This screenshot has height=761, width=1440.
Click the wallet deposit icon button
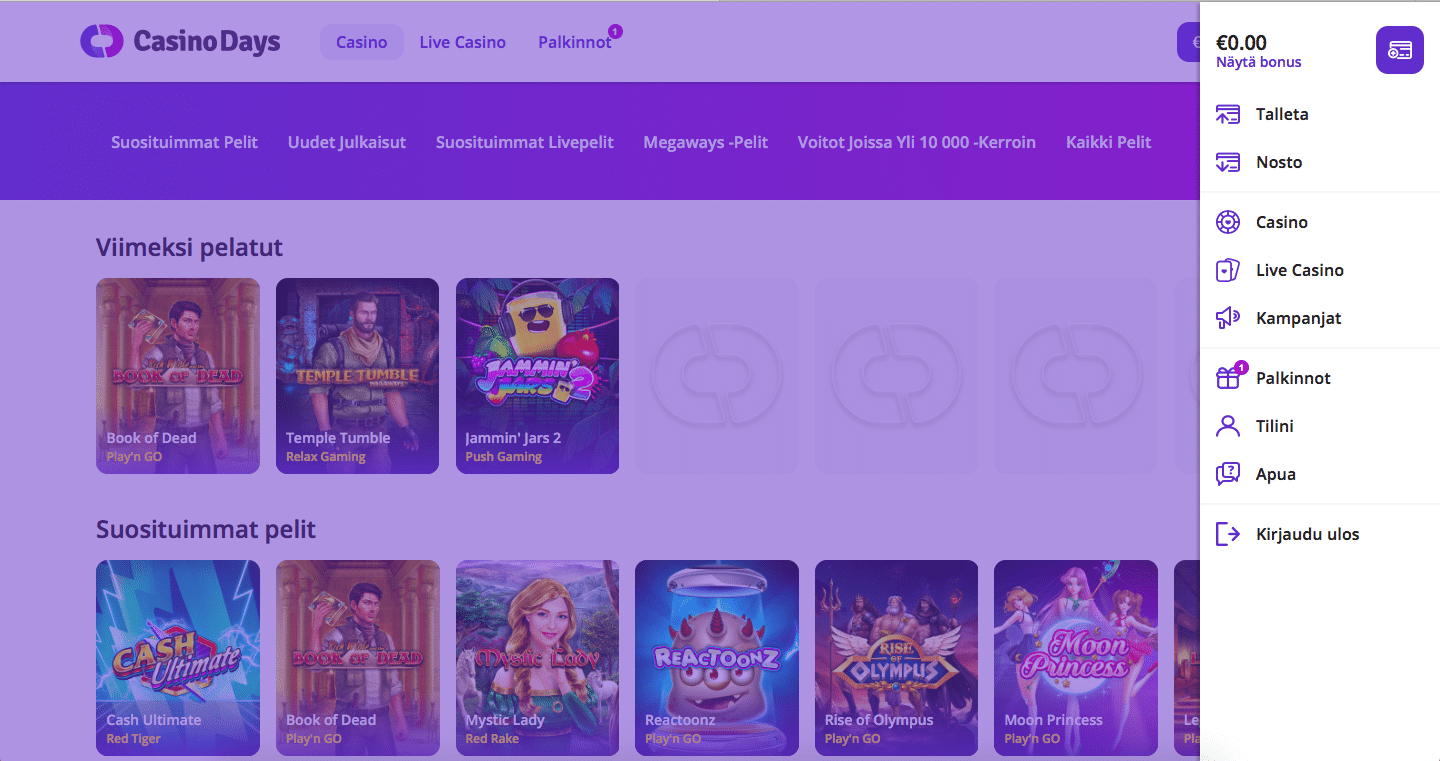click(1400, 50)
